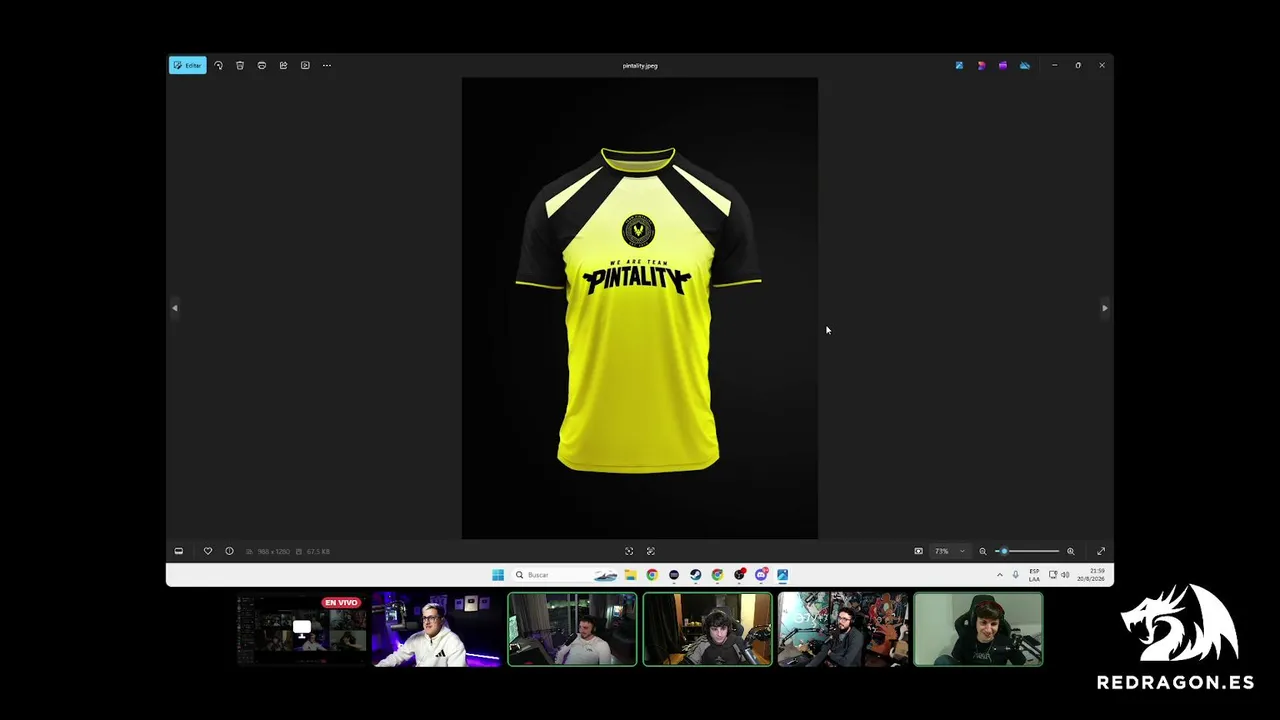Screen dimensions: 1280x720
Task: Fit the image to the window
Action: pos(629,551)
